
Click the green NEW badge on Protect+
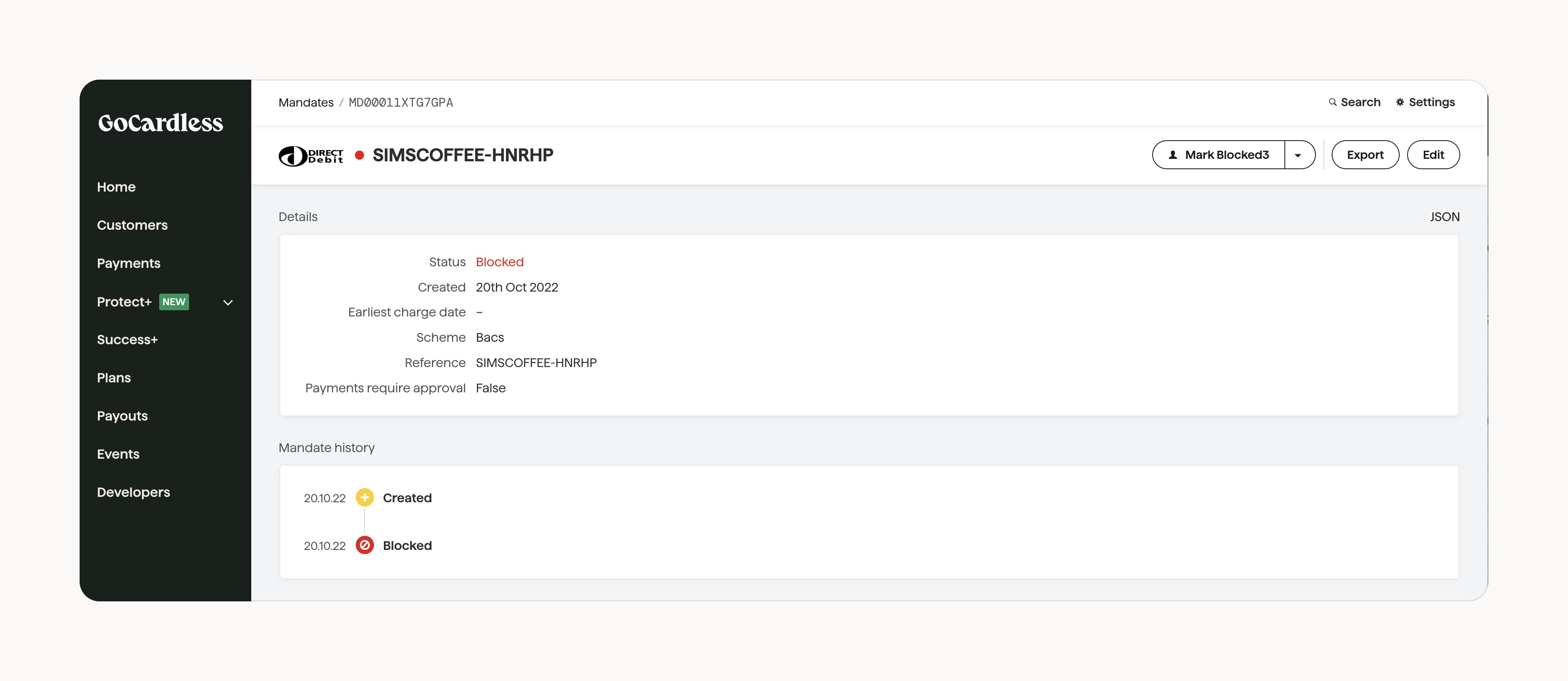coord(173,302)
